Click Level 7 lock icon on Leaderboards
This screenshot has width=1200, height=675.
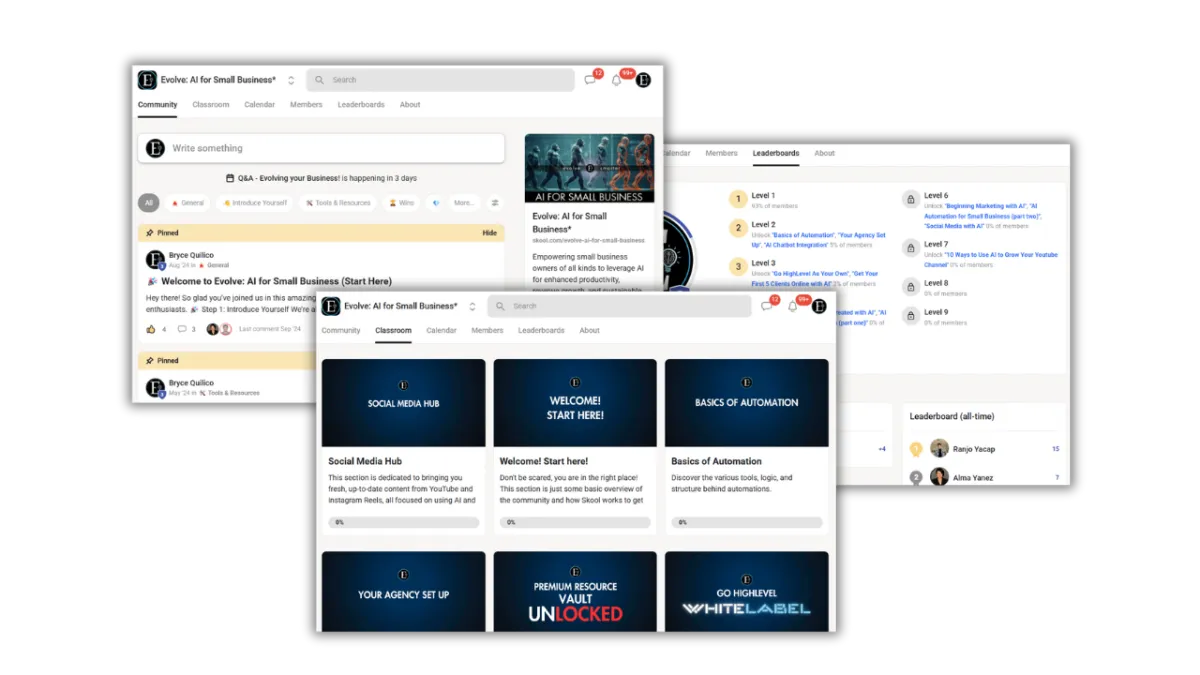pyautogui.click(x=911, y=248)
